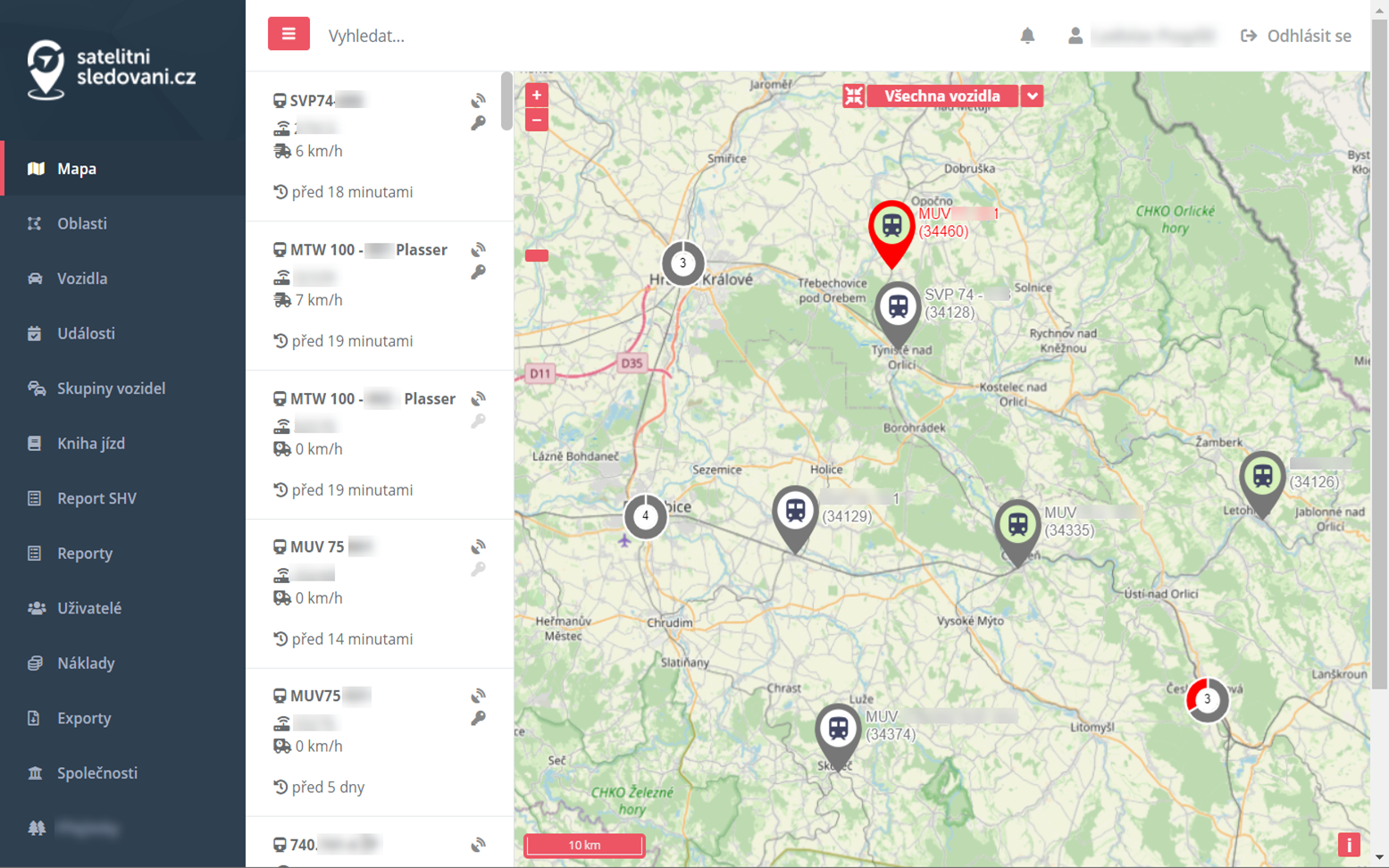The width and height of the screenshot is (1389, 868).
Task: Open the Reporty section
Action: pos(123,553)
